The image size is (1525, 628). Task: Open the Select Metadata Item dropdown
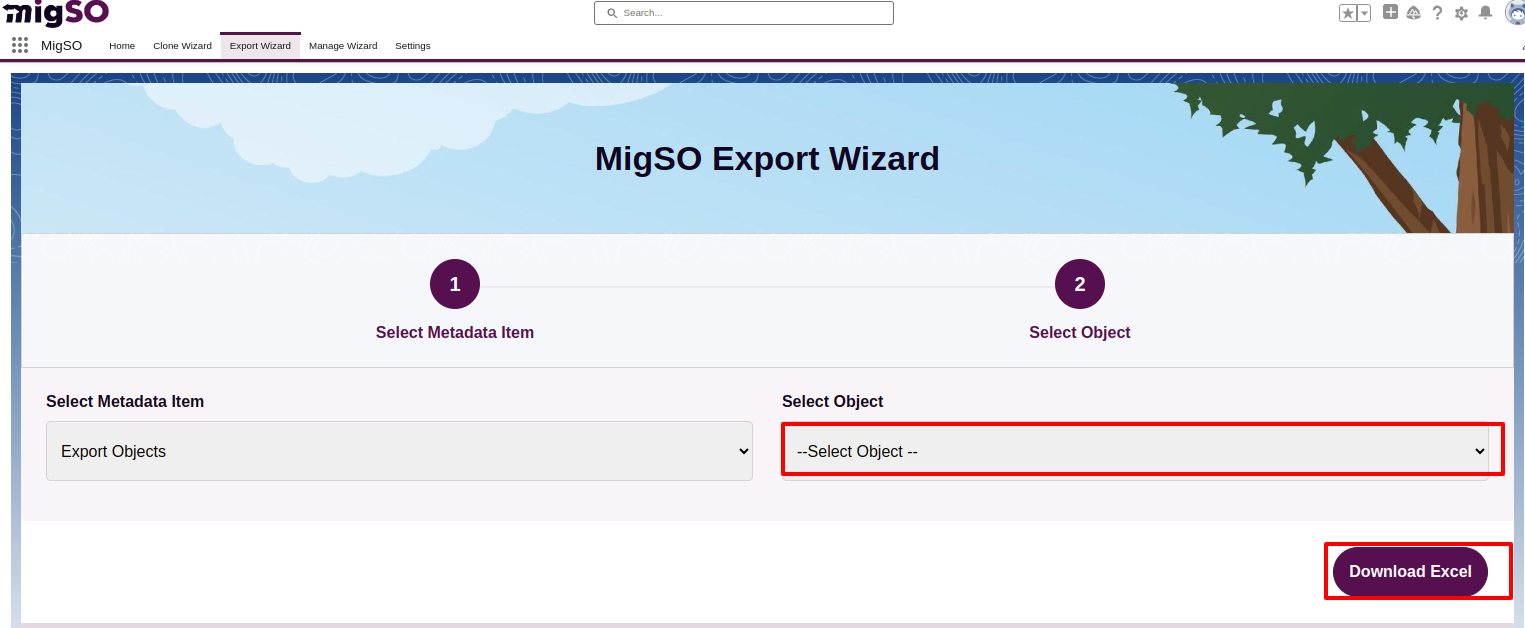399,451
